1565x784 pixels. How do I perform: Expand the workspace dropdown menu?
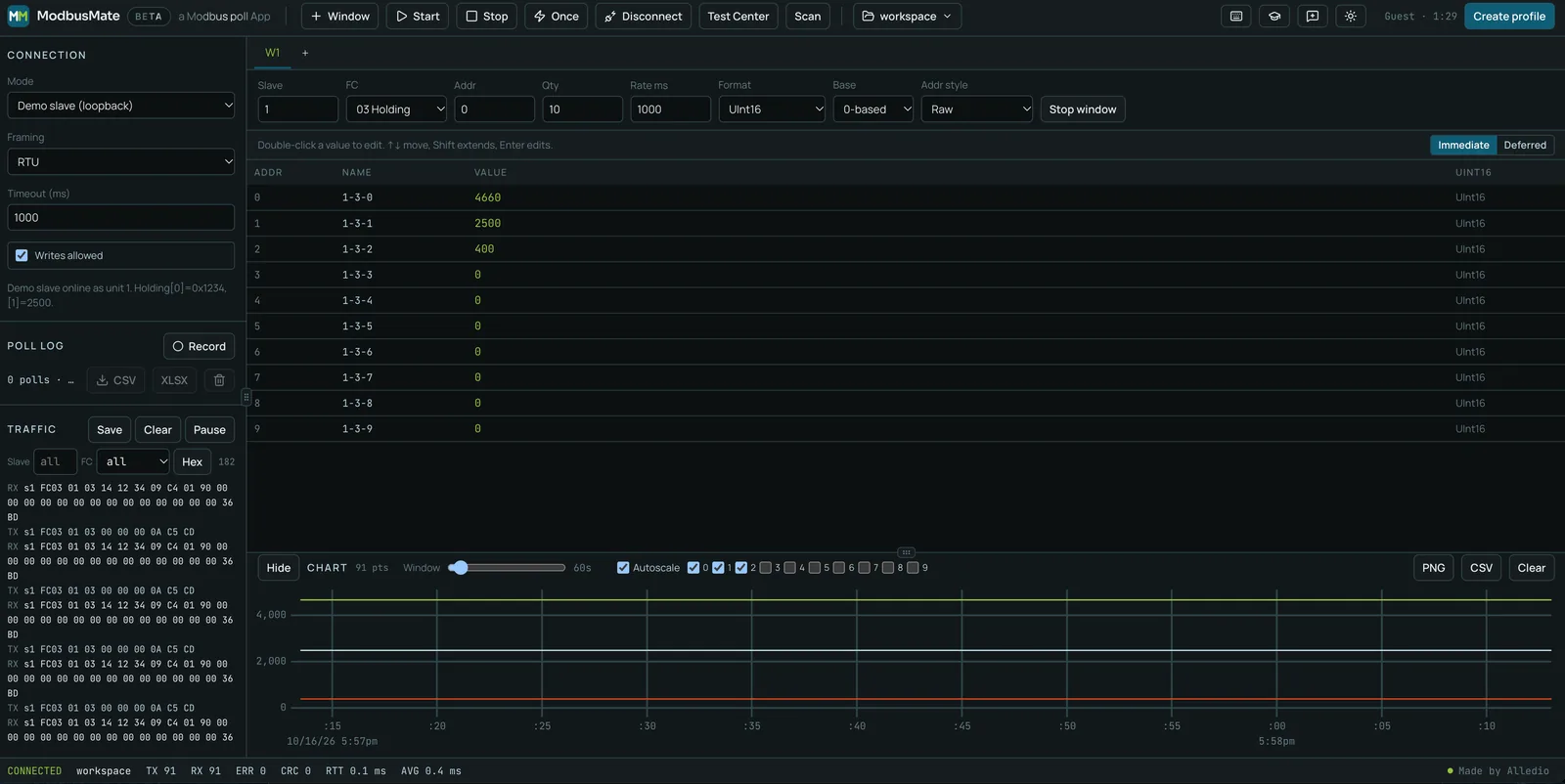pos(907,17)
